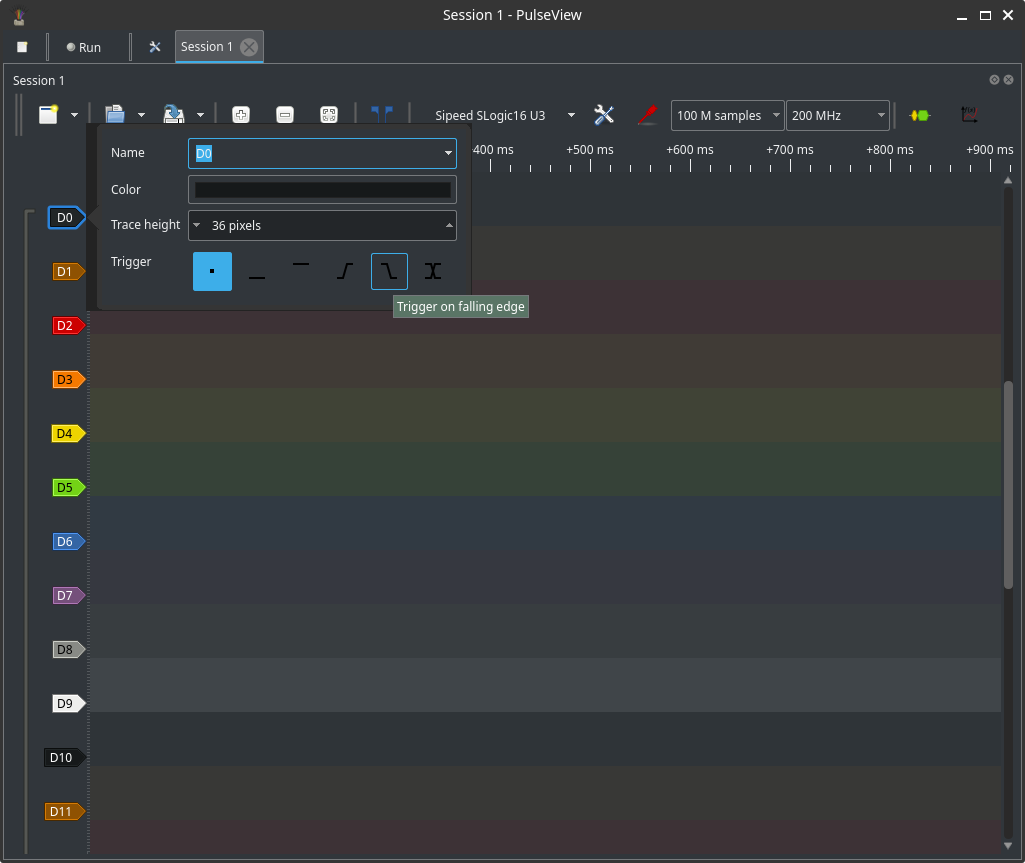Click the zoom-to-fit toolbar icon

pyautogui.click(x=328, y=115)
